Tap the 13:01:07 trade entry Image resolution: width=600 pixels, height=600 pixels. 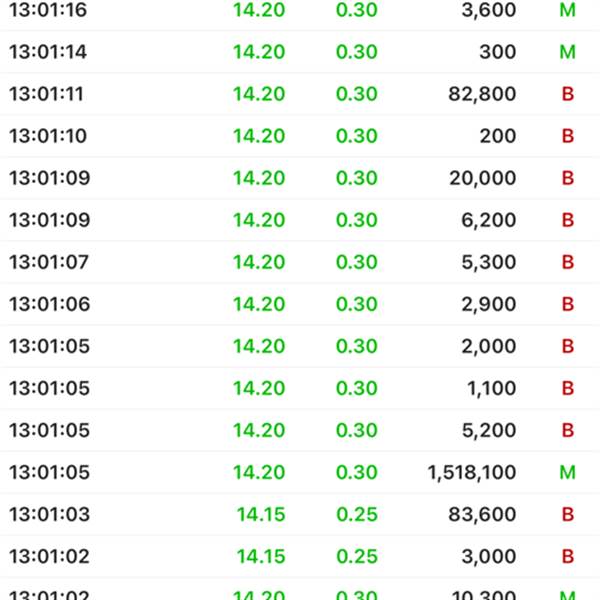300,262
